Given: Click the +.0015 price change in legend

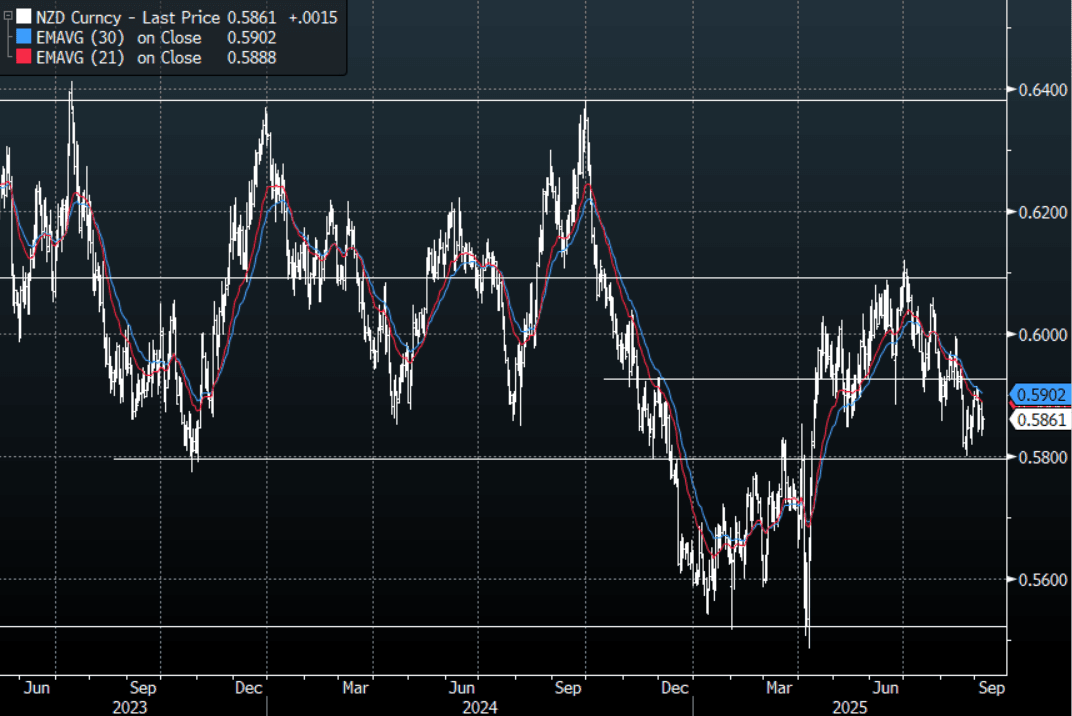Looking at the screenshot, I should point(313,17).
